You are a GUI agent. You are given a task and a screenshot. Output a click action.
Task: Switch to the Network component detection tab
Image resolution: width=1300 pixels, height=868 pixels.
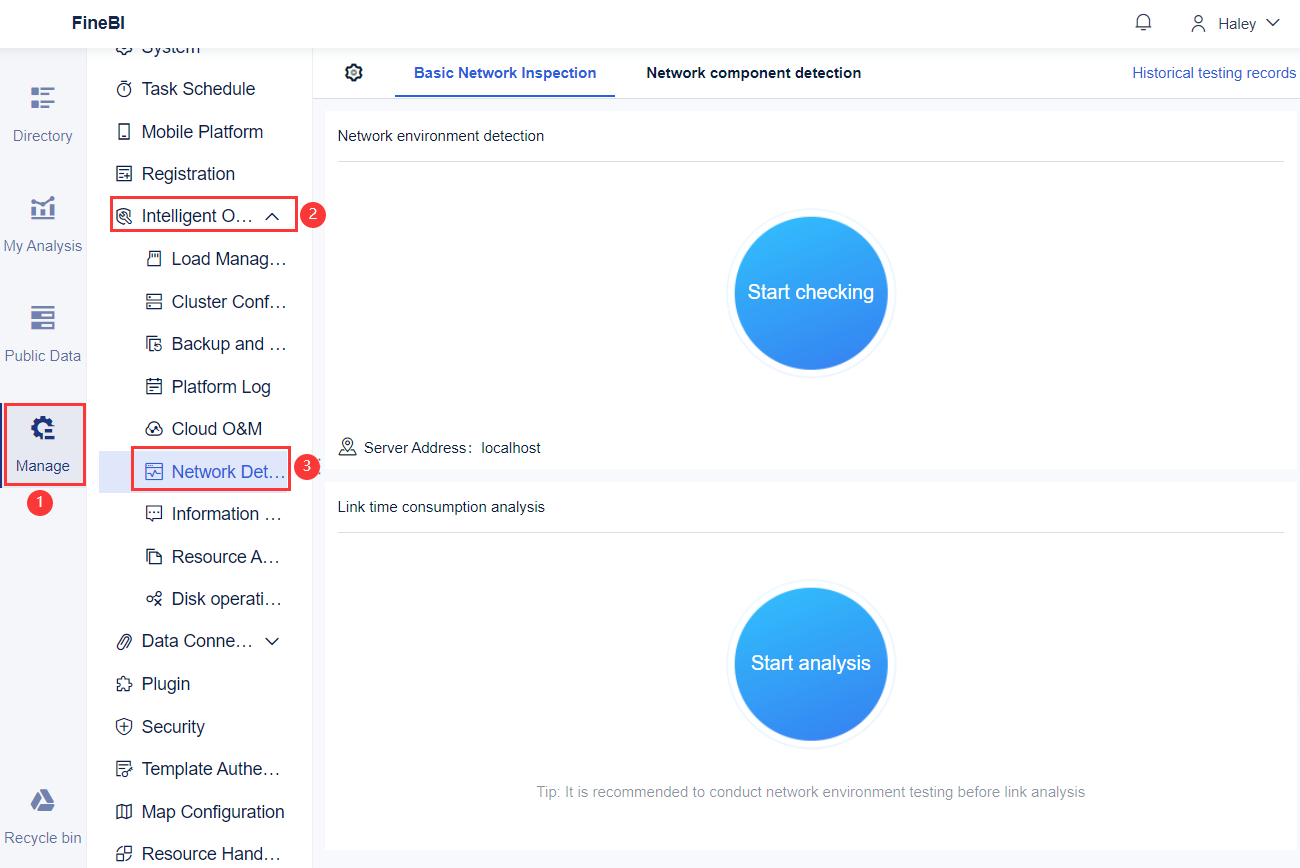pos(752,72)
